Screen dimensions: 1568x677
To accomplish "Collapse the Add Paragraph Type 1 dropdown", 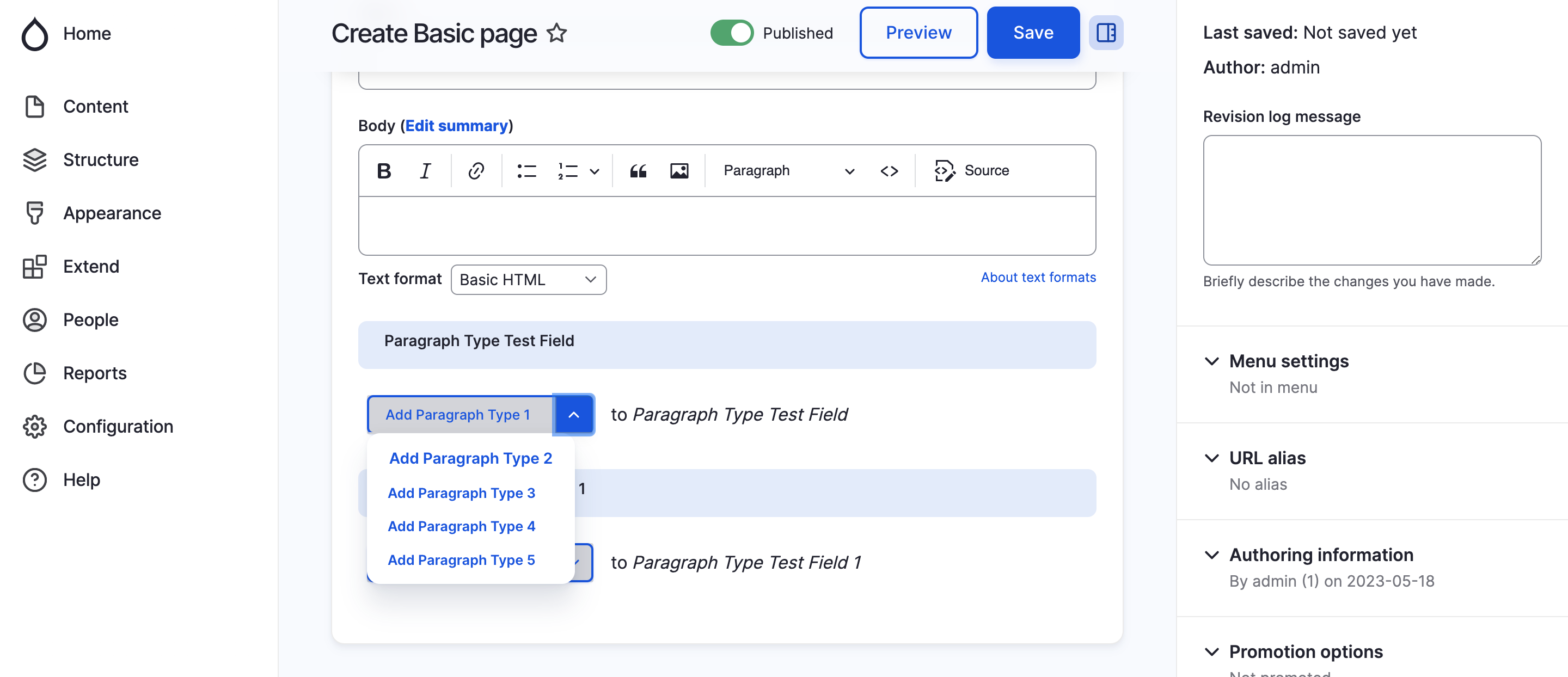I will (x=574, y=414).
